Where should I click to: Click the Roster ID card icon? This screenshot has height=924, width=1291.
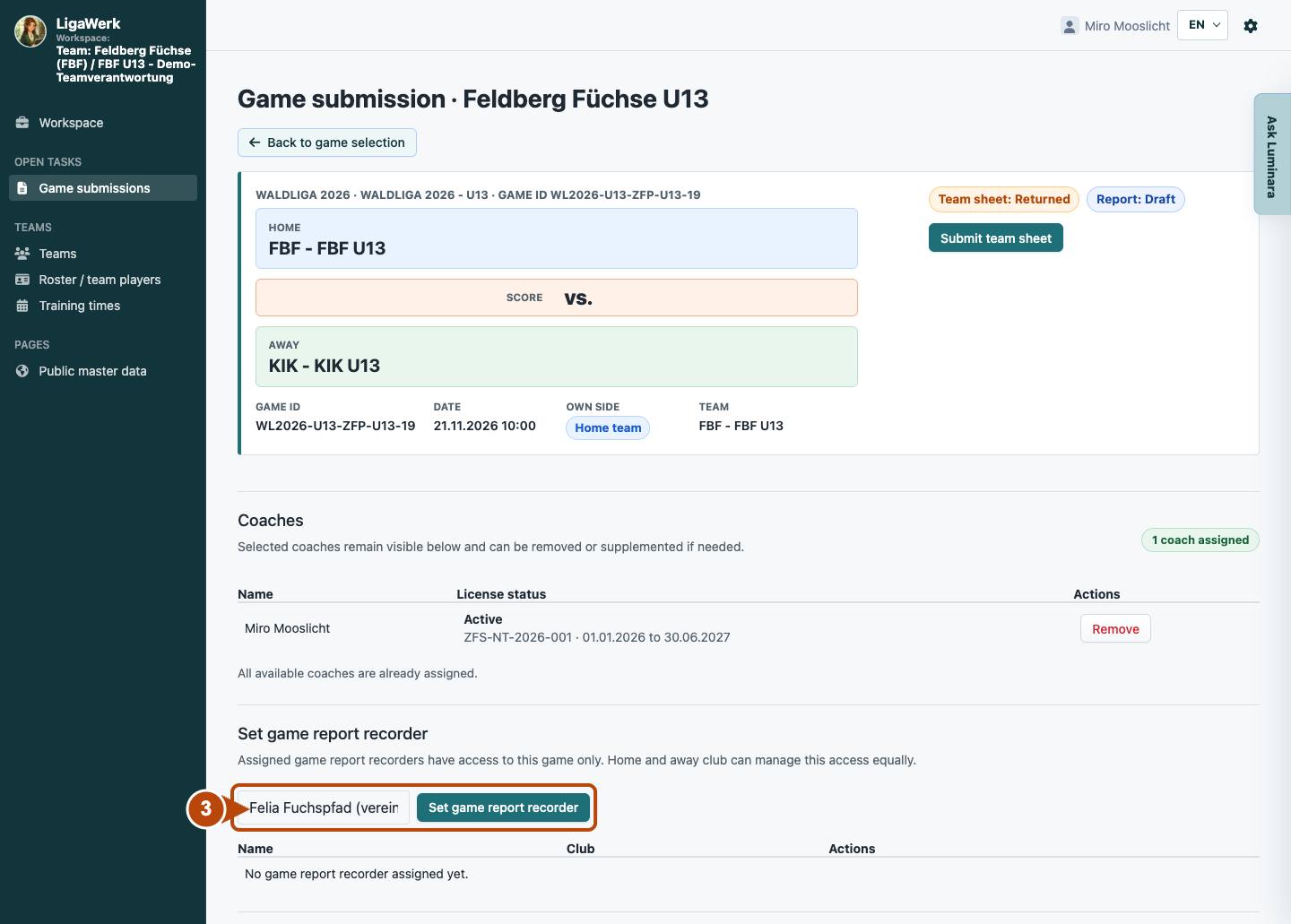tap(22, 280)
